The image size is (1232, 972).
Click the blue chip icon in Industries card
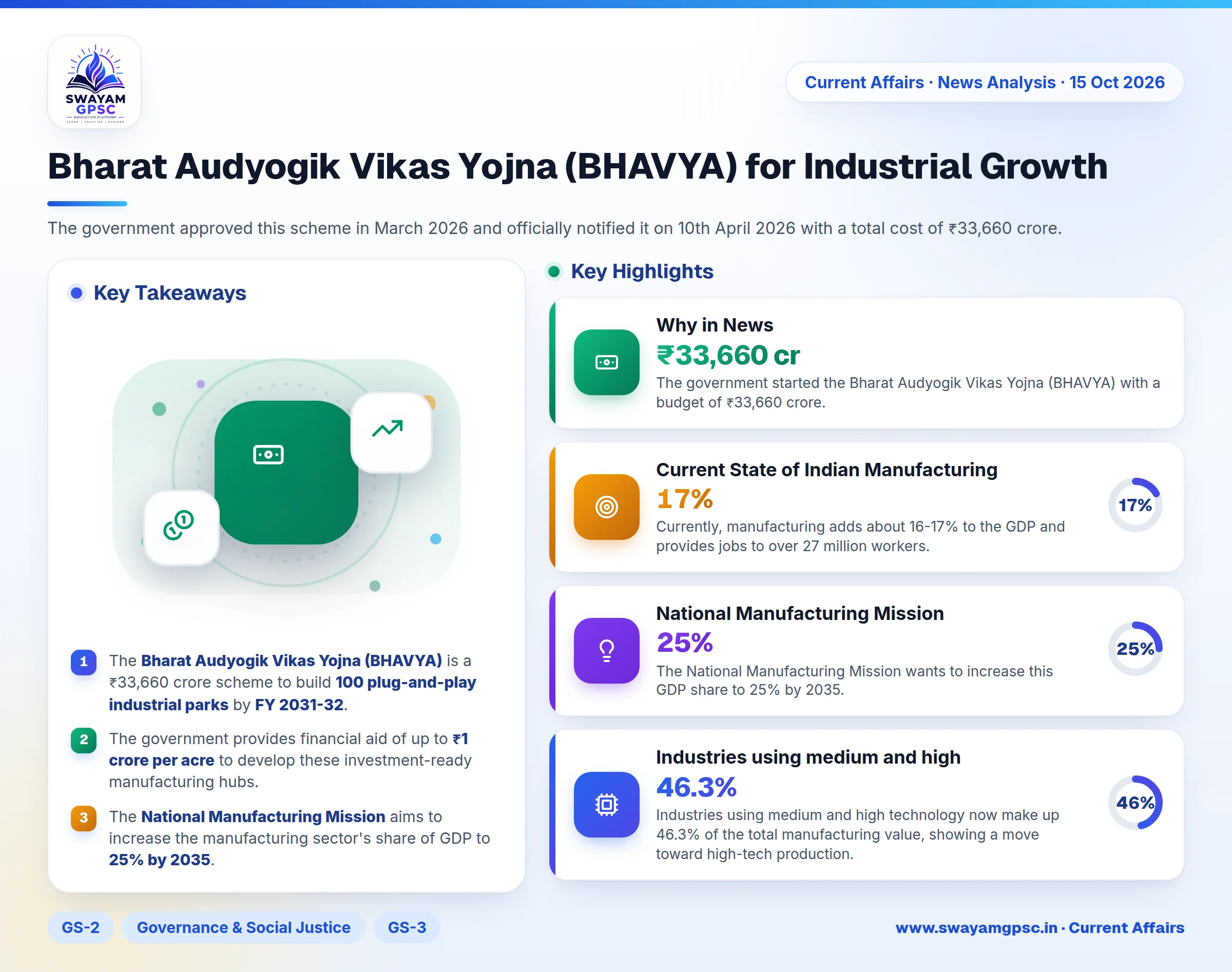(x=606, y=804)
